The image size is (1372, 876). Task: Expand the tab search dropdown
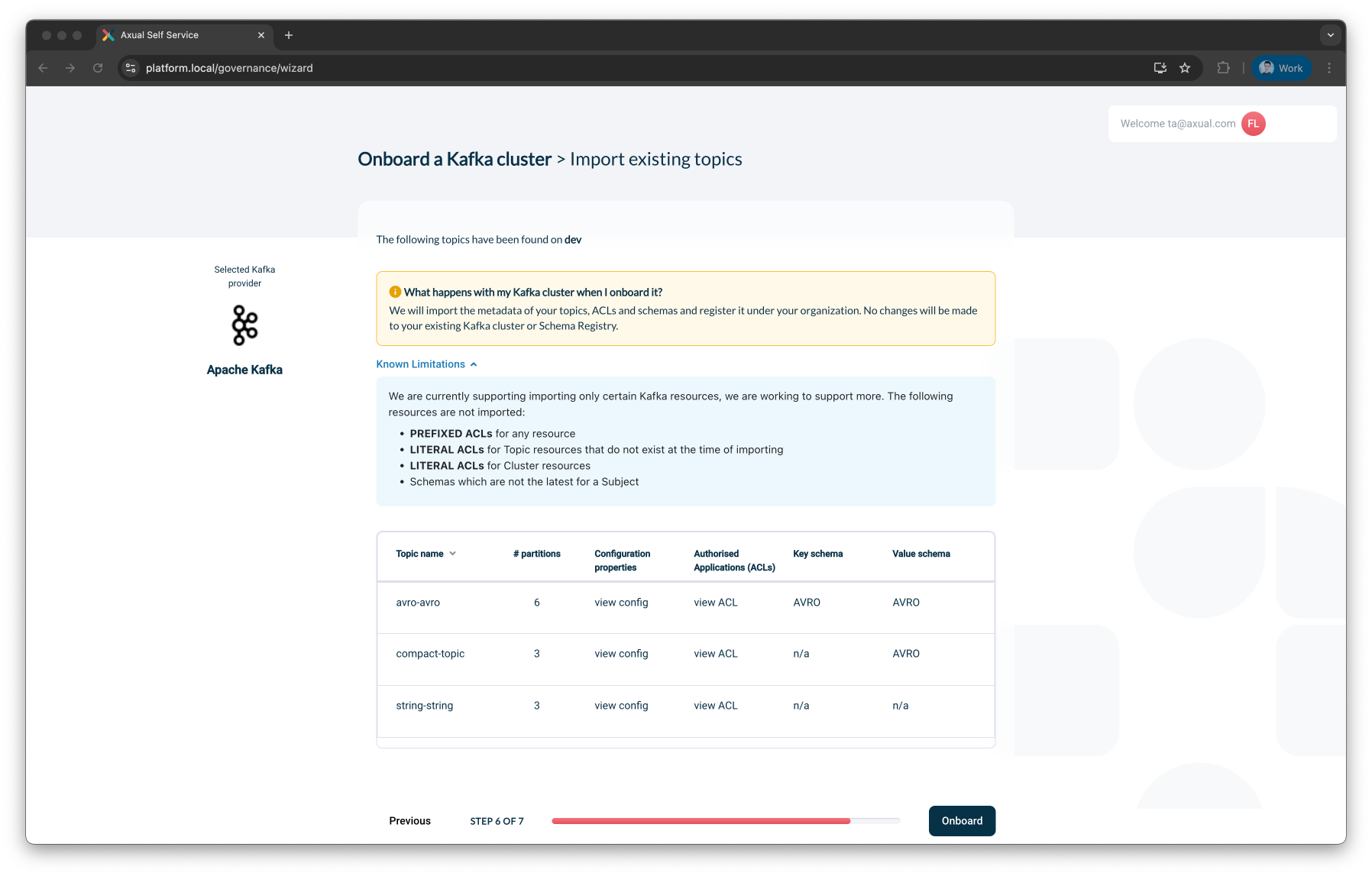(x=1330, y=35)
